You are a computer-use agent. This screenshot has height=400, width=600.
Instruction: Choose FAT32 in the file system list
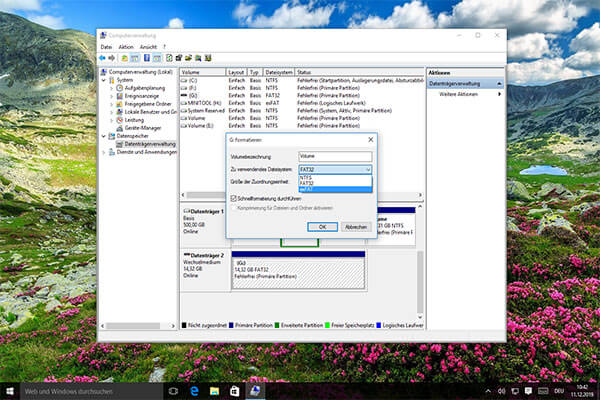[x=335, y=183]
